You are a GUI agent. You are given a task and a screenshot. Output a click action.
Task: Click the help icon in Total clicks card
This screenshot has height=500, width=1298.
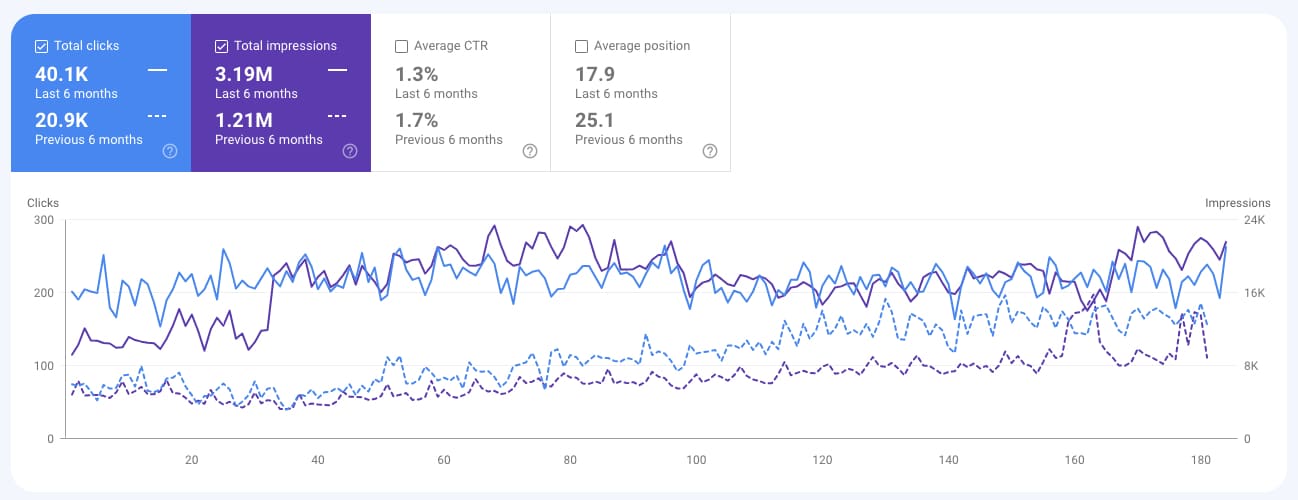tap(170, 151)
